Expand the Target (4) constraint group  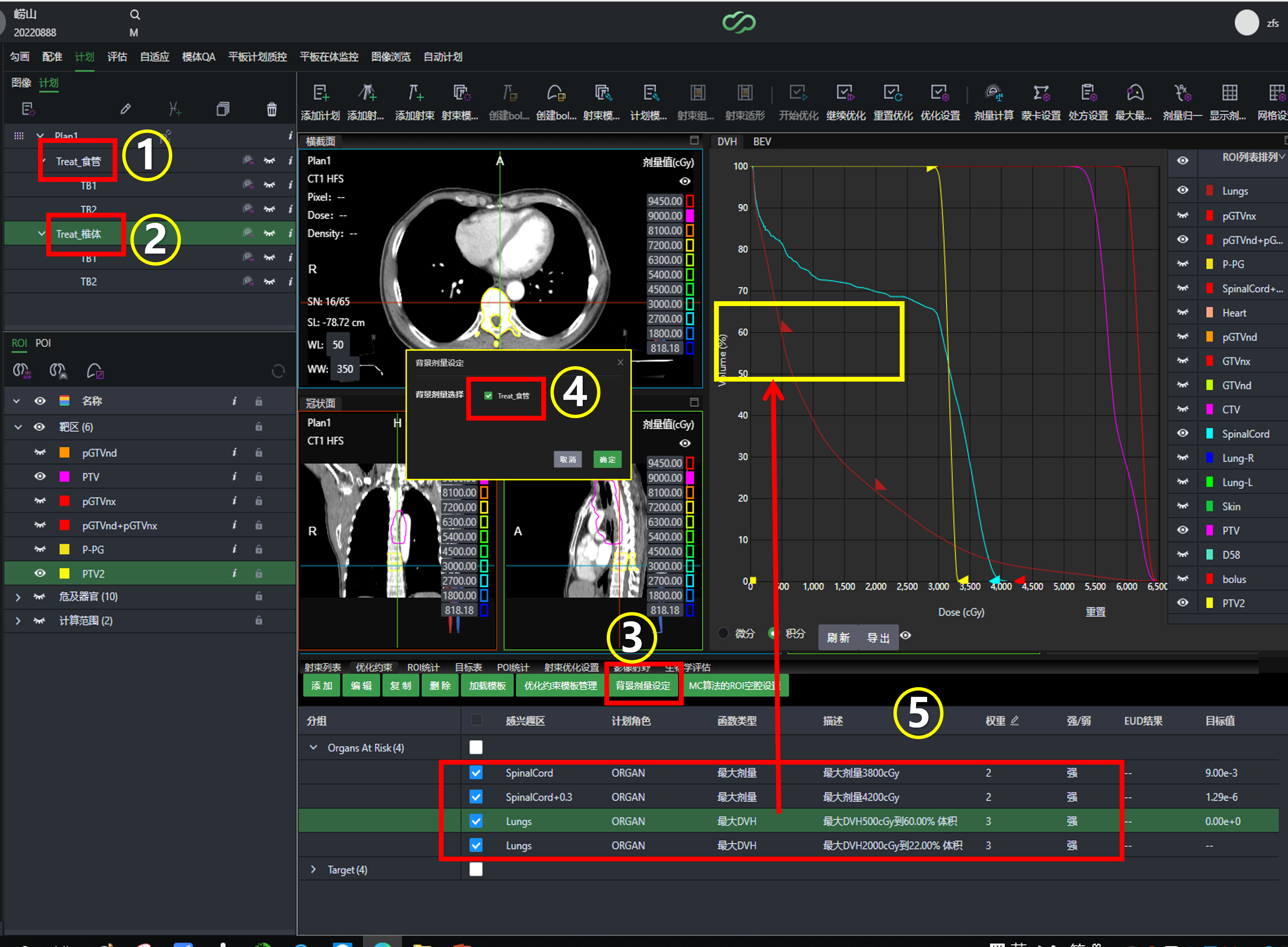click(x=313, y=870)
